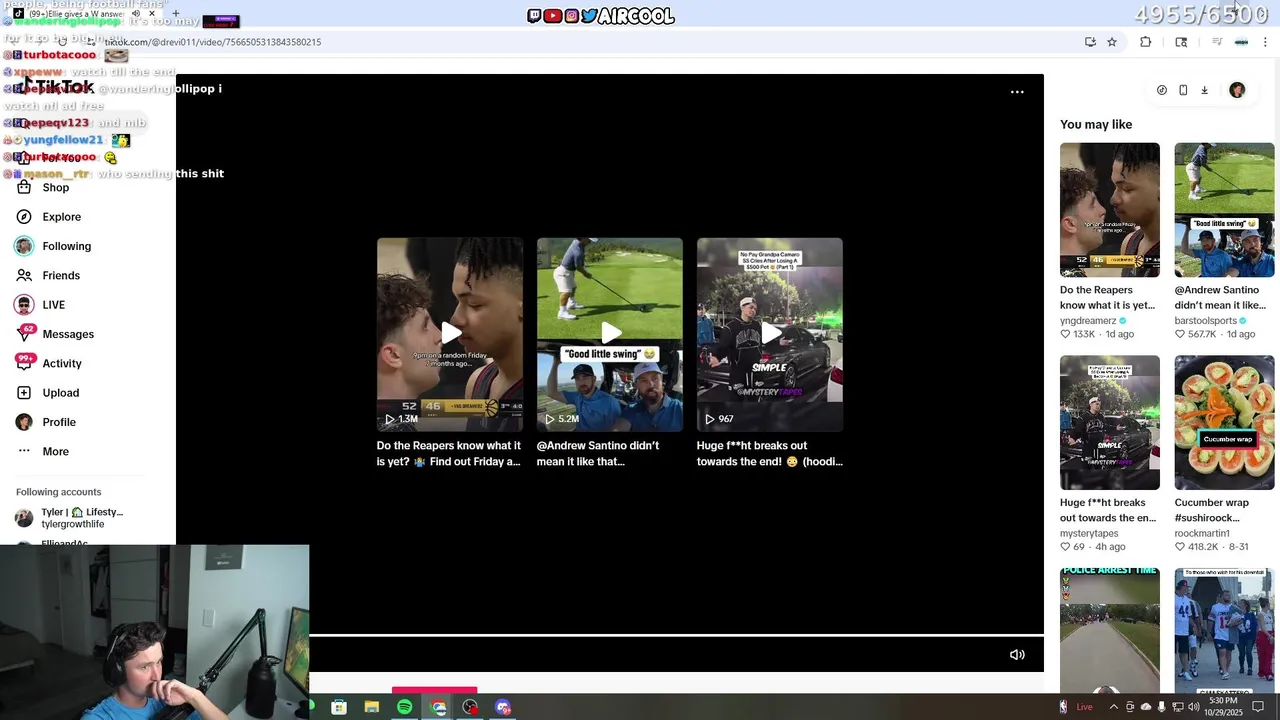The height and width of the screenshot is (720, 1280).
Task: Open the taskbar volume control
Action: [x=1193, y=707]
